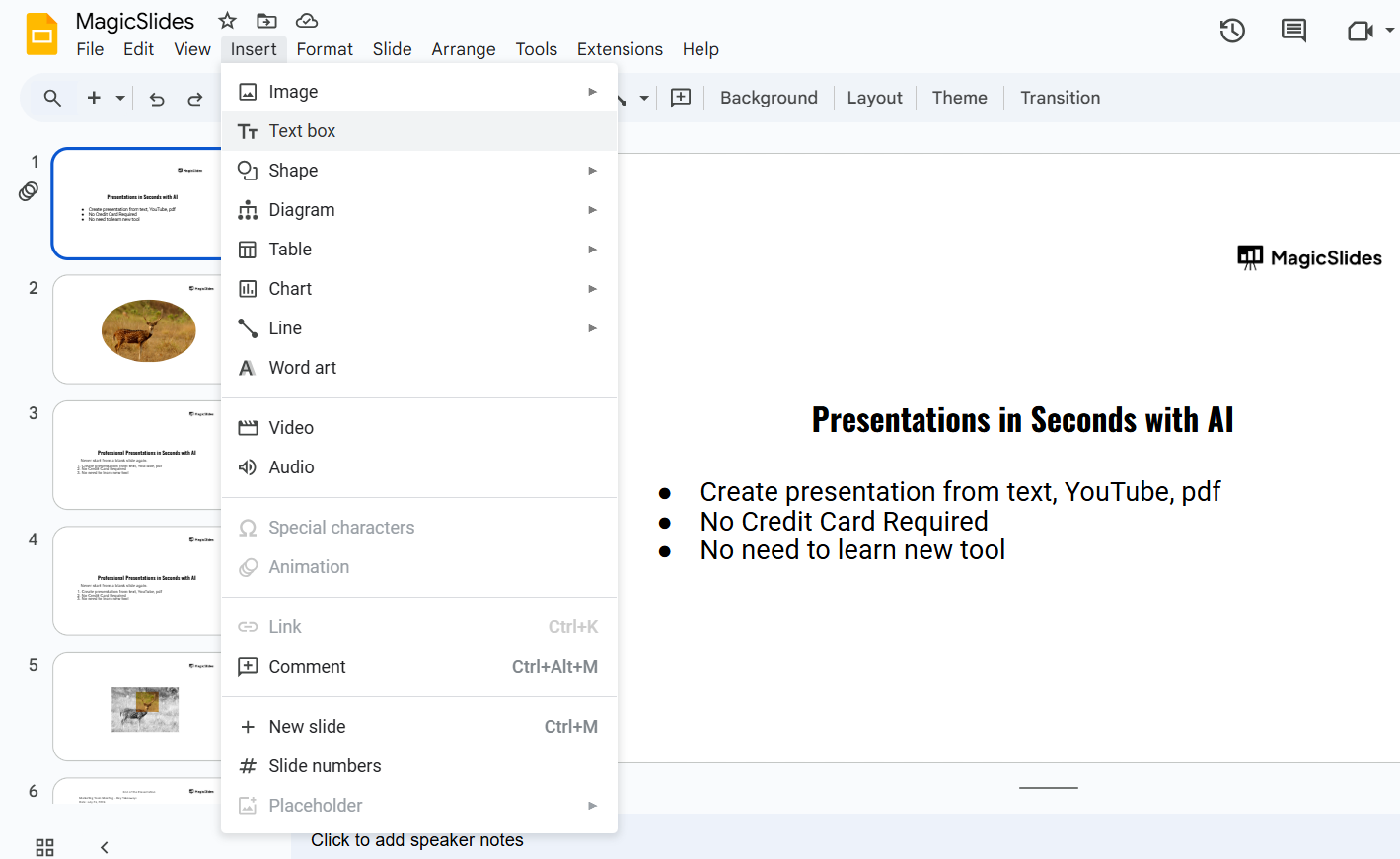1400x859 pixels.
Task: Click the add comment toolbar icon
Action: 681,98
